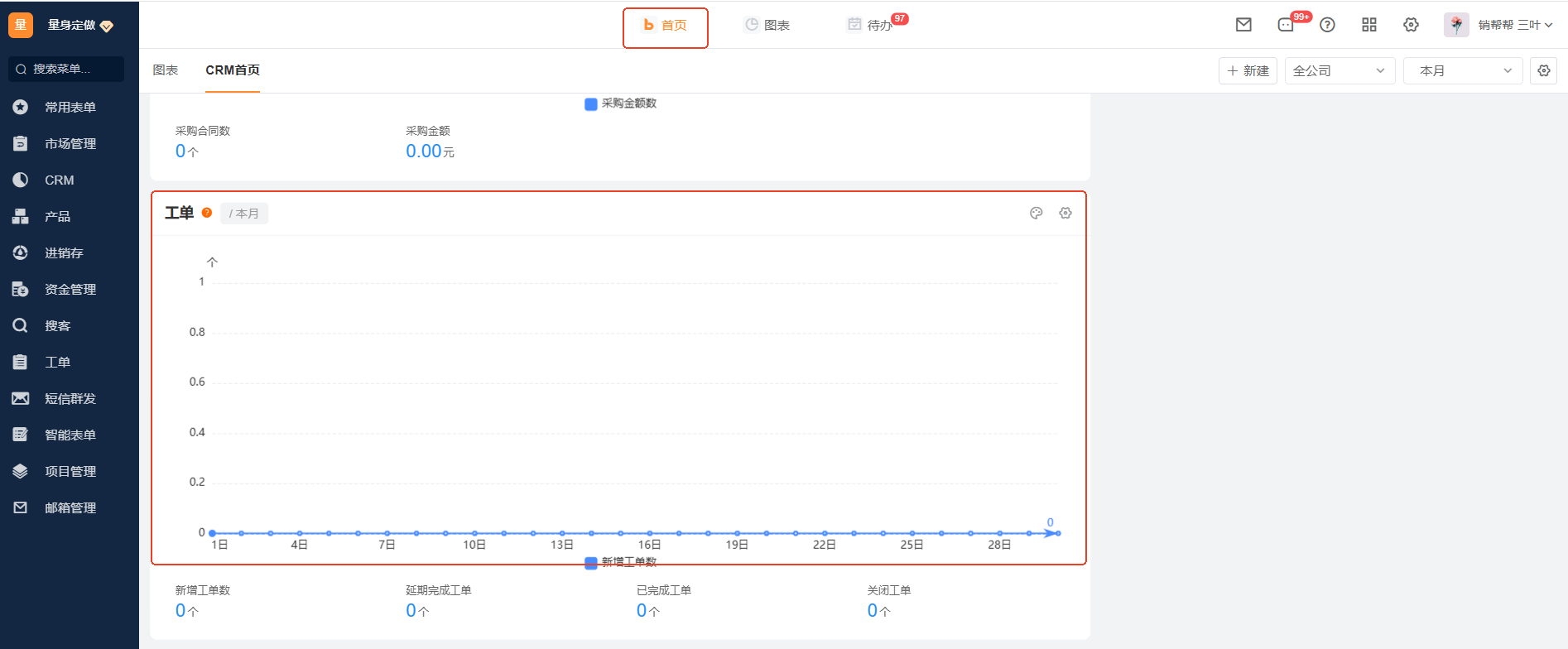The width and height of the screenshot is (1568, 649).
Task: Open 进销存 in the sidebar
Action: point(64,253)
